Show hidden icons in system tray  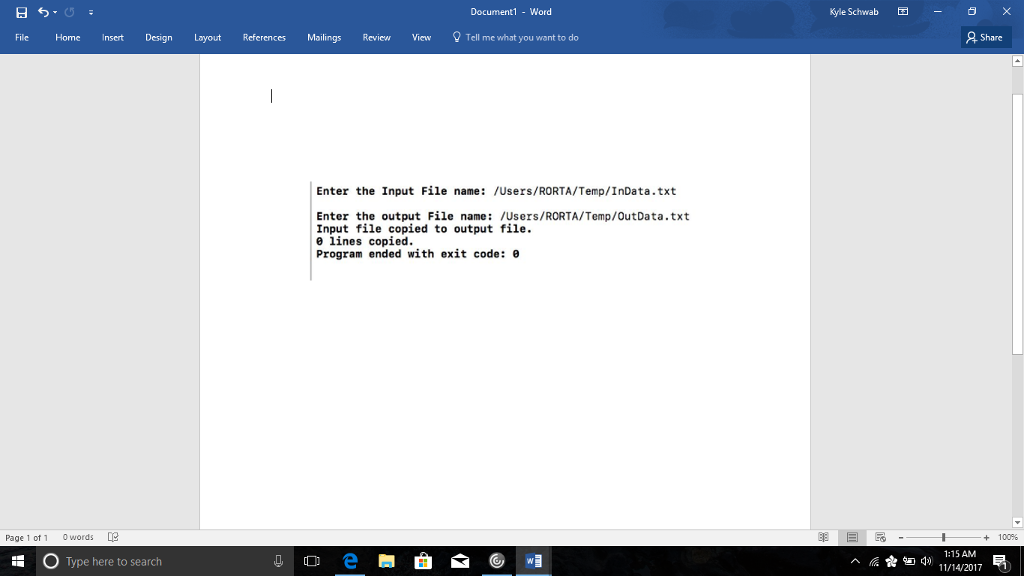click(855, 561)
